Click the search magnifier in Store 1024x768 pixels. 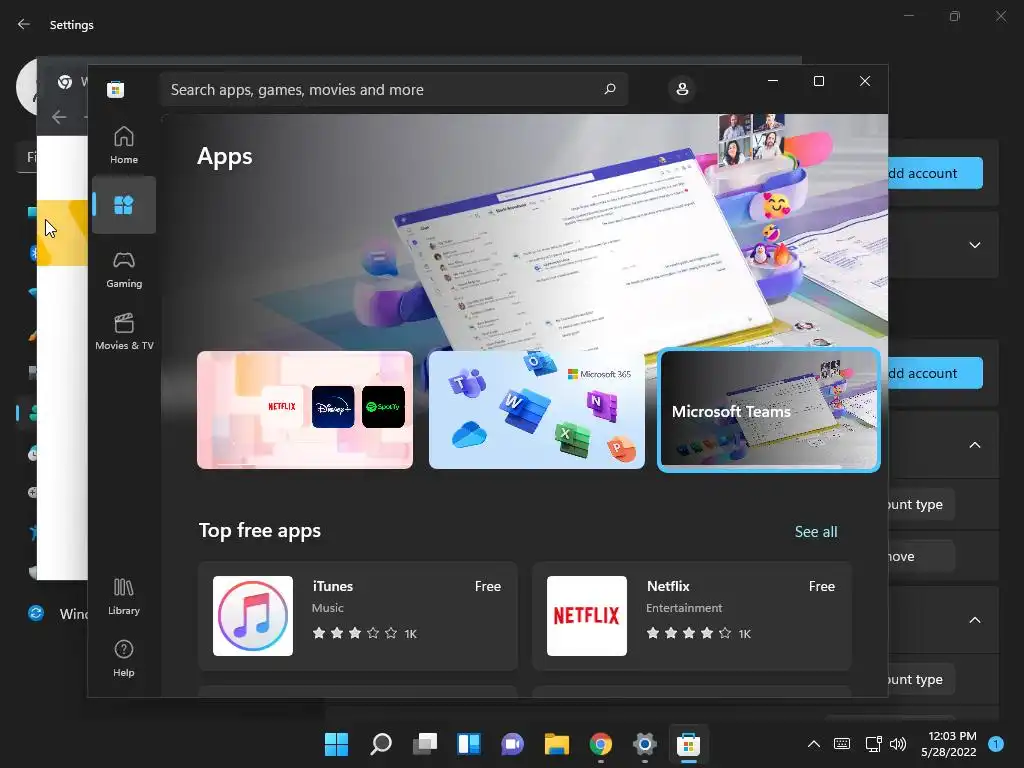pos(610,89)
